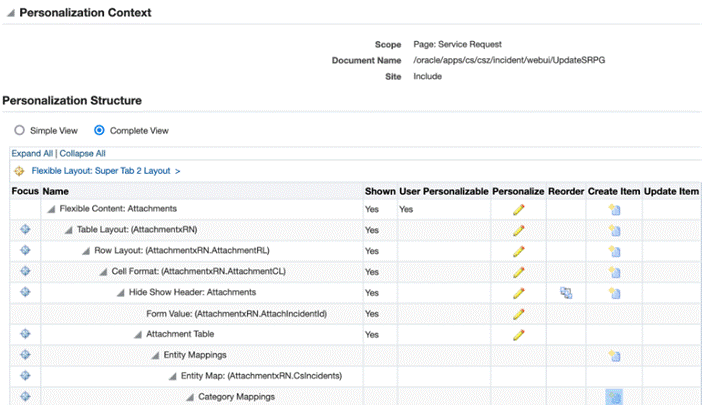Collapse the Flexible Content: Attachments node

pos(51,209)
